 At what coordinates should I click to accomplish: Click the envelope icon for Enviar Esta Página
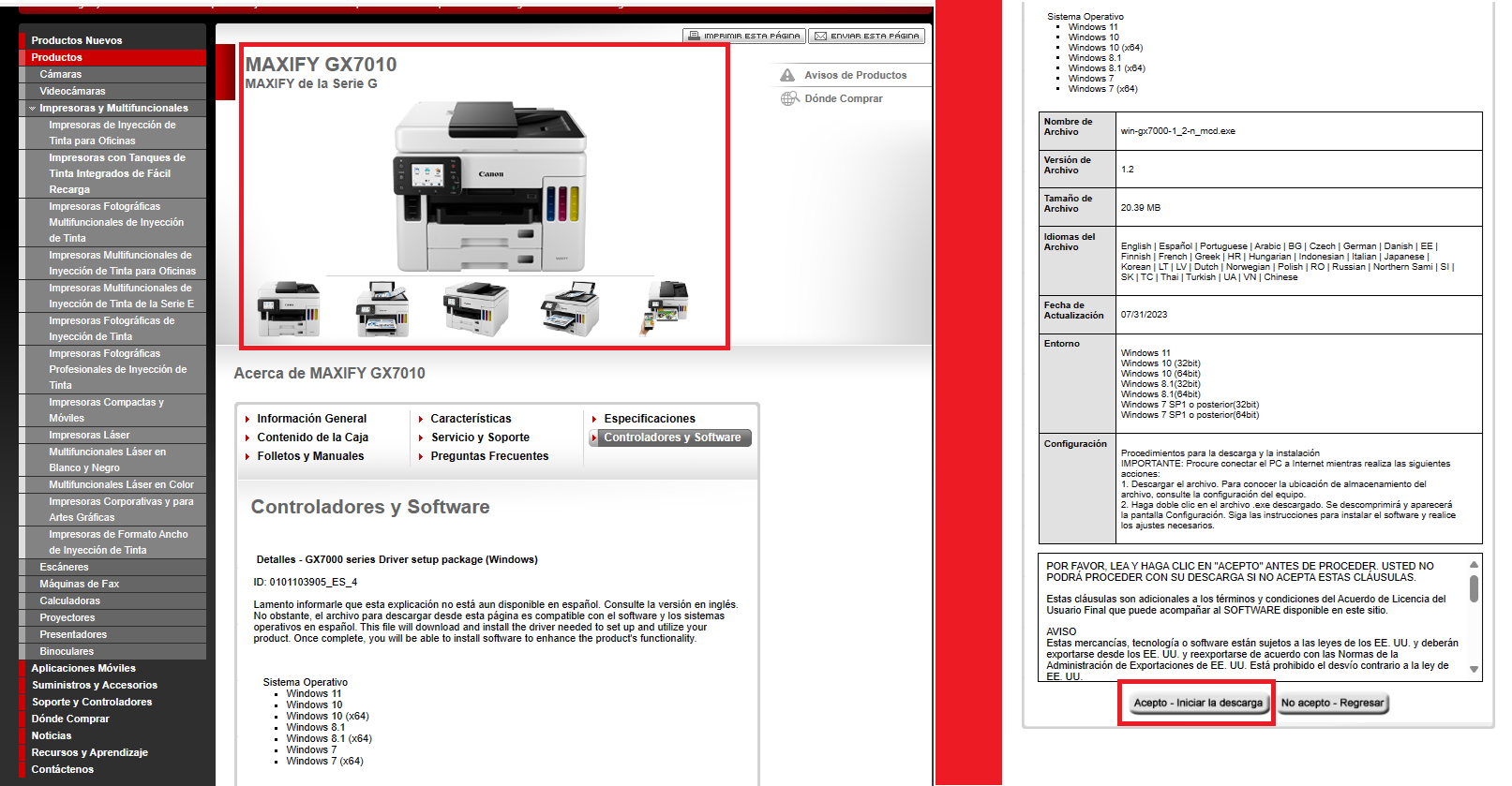pos(820,37)
